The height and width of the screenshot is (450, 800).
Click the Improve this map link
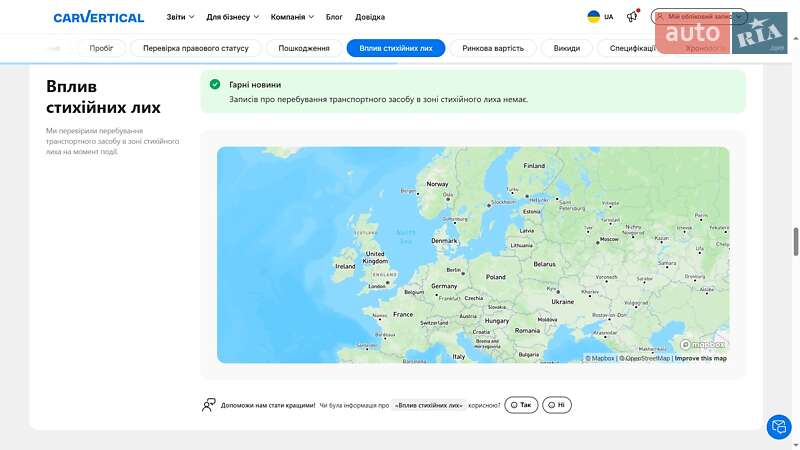[x=700, y=358]
